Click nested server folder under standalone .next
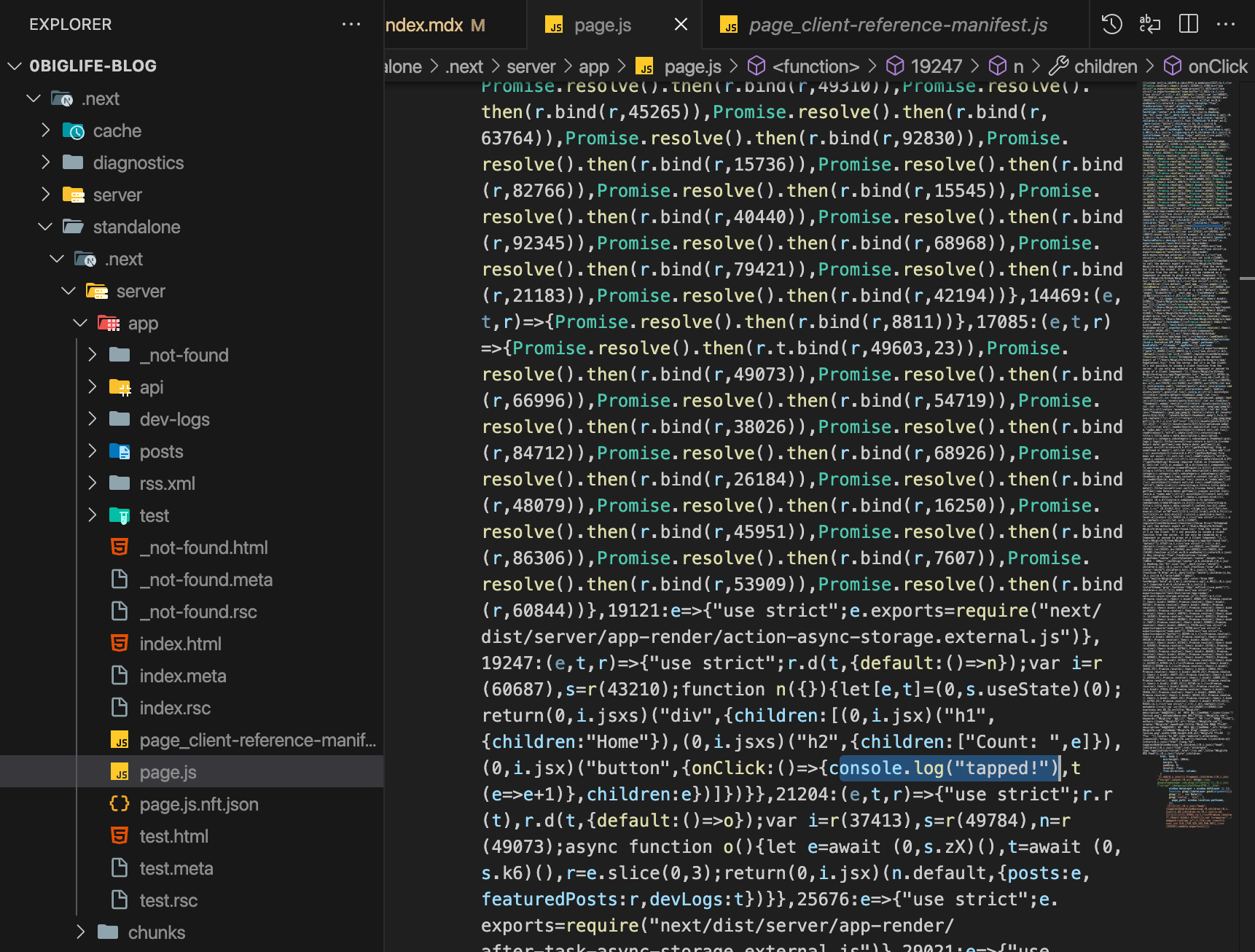Viewport: 1255px width, 952px height. [141, 291]
